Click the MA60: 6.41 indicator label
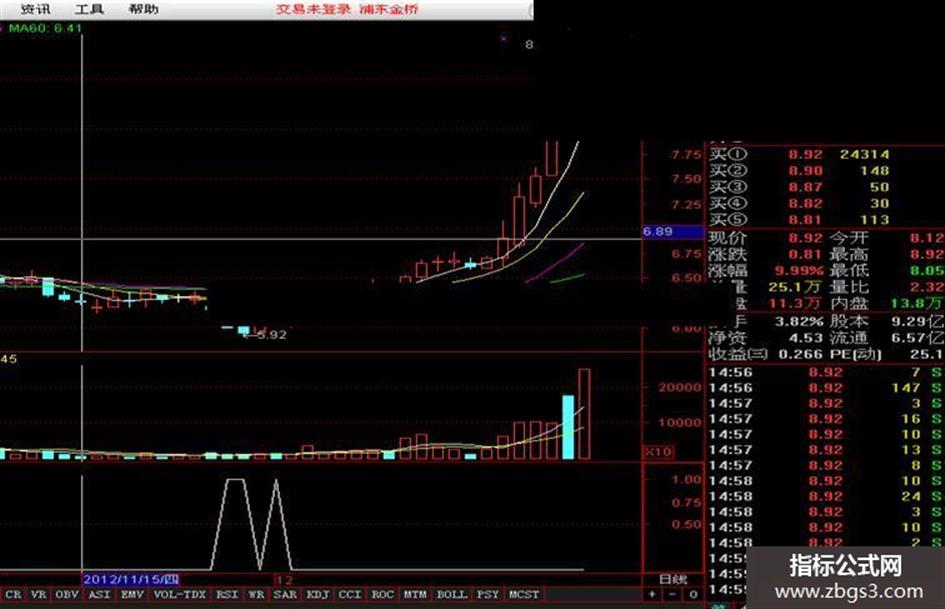Image resolution: width=945 pixels, height=609 pixels. (45, 28)
